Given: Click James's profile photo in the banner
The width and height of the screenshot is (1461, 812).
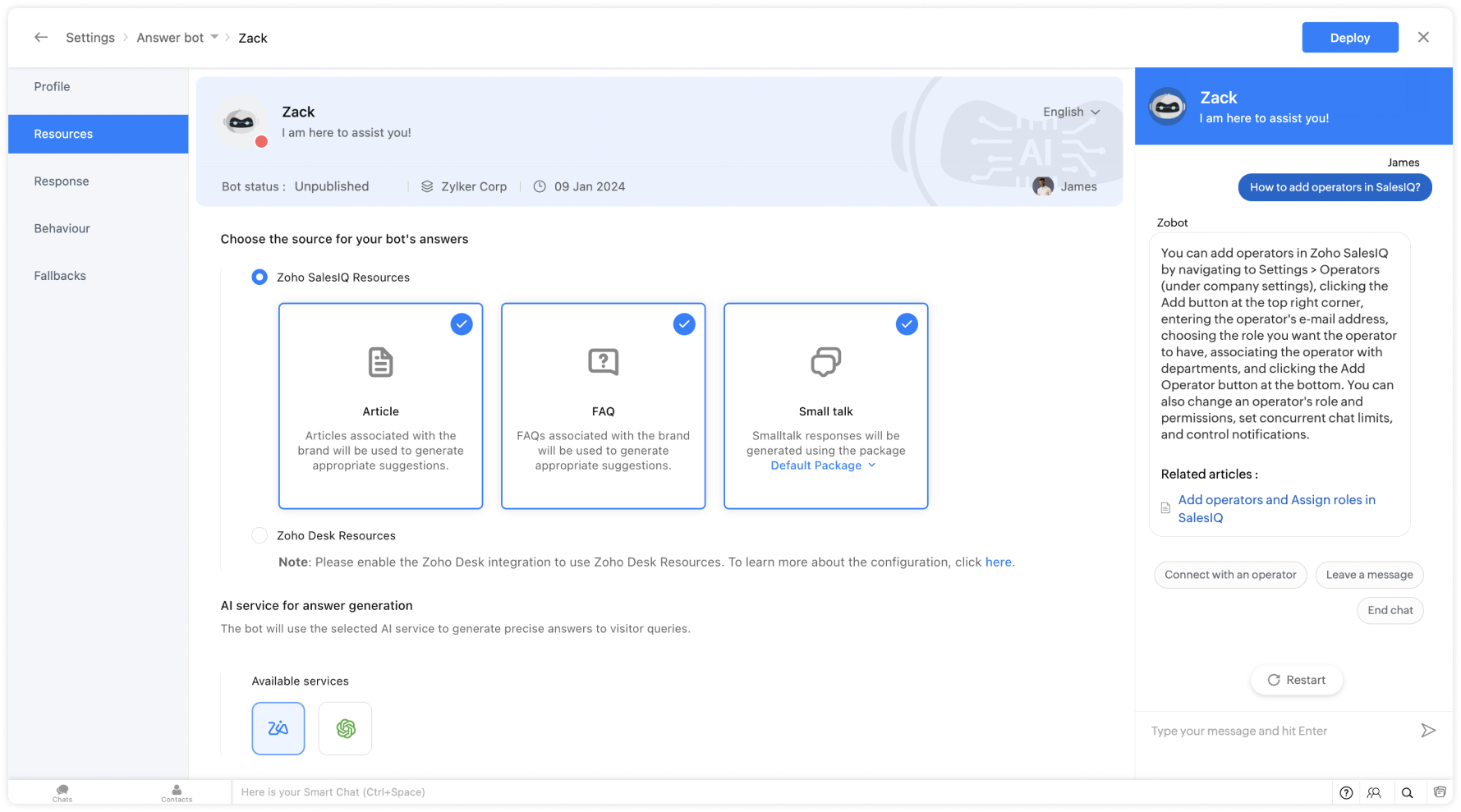Looking at the screenshot, I should [x=1043, y=186].
